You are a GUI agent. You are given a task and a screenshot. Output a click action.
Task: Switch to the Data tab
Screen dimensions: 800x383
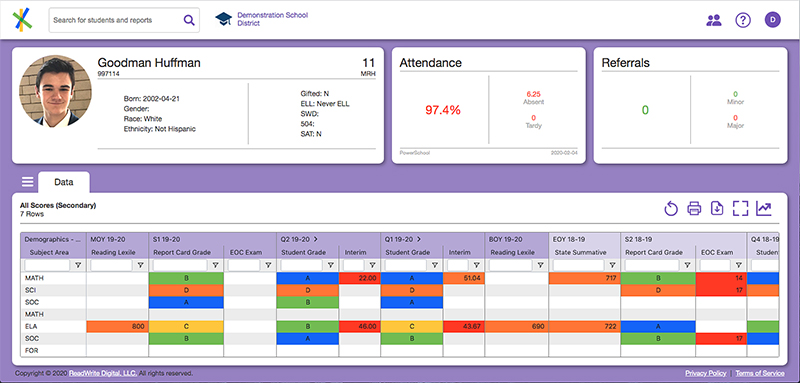pyautogui.click(x=64, y=182)
